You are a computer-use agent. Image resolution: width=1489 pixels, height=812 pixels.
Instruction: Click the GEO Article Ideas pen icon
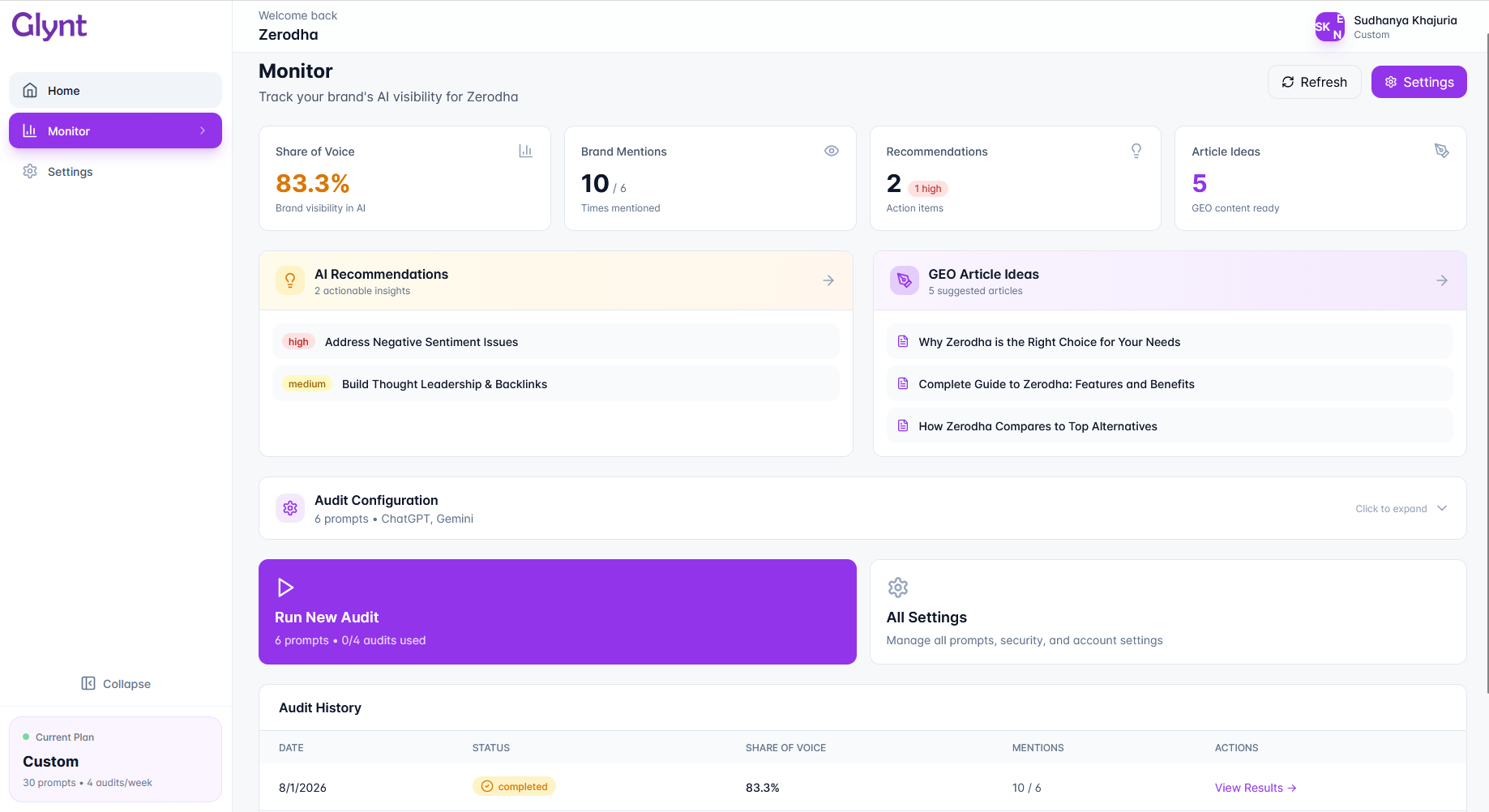tap(904, 280)
